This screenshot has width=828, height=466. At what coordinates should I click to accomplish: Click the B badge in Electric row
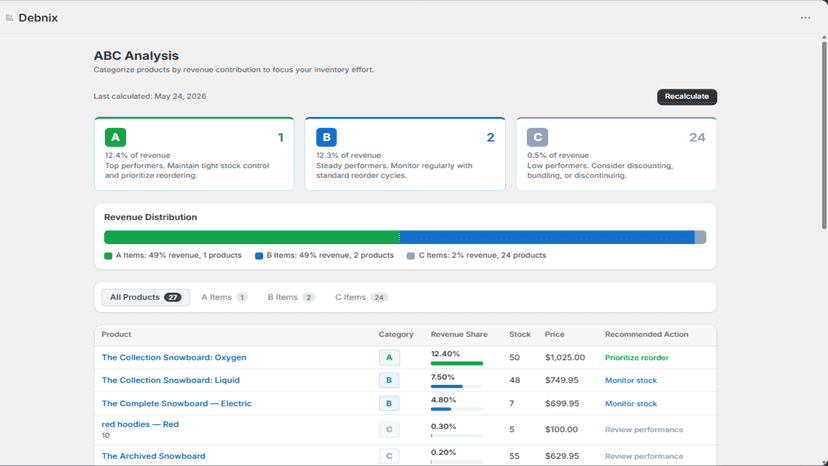389,404
